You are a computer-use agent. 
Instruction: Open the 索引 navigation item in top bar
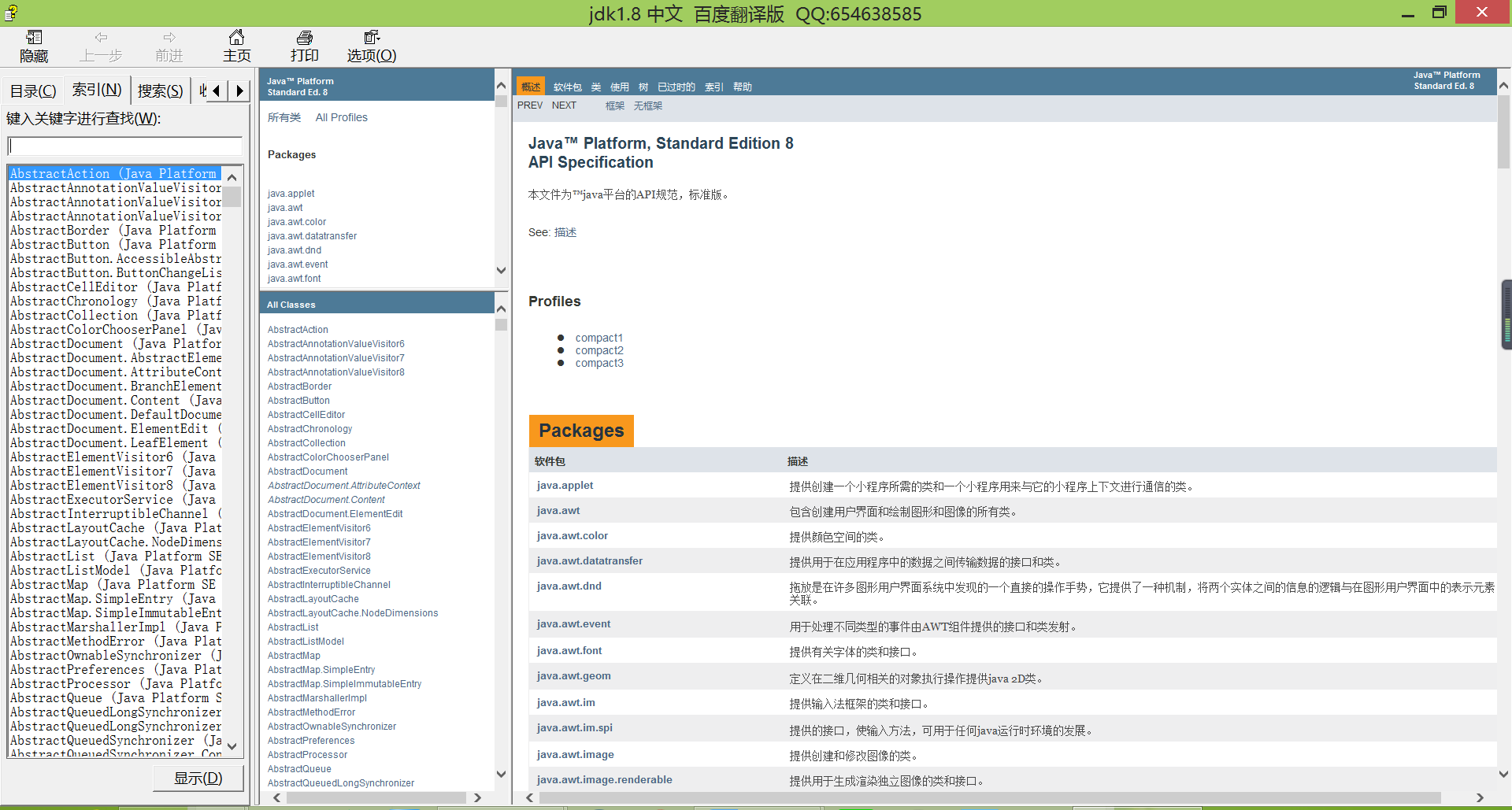713,87
